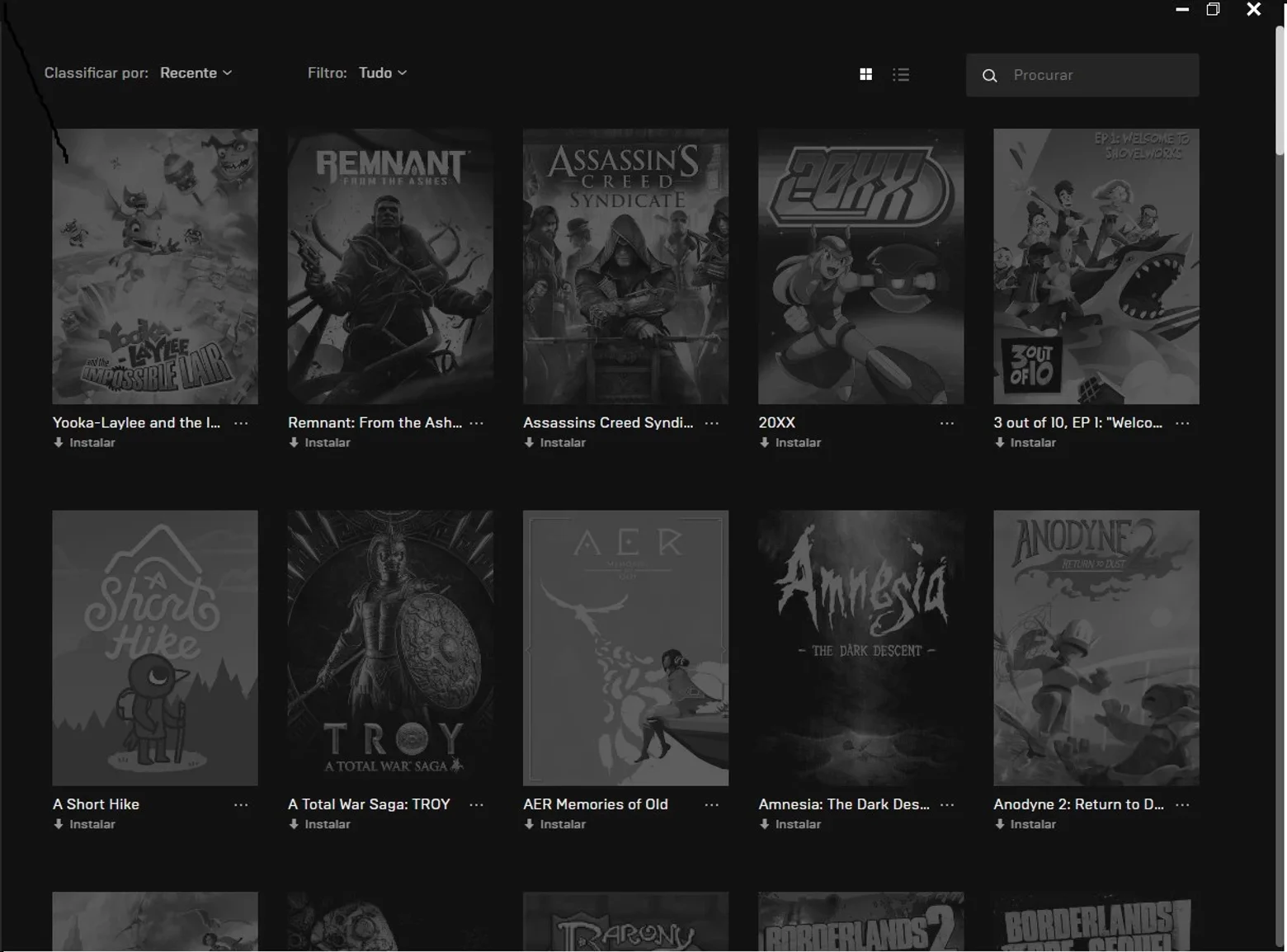Open Assassin's Creed Syndicate cover art
The height and width of the screenshot is (952, 1287).
click(x=625, y=266)
